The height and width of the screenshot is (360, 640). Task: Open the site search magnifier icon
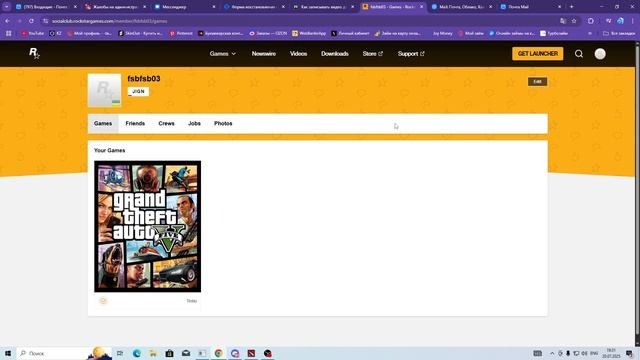point(579,54)
